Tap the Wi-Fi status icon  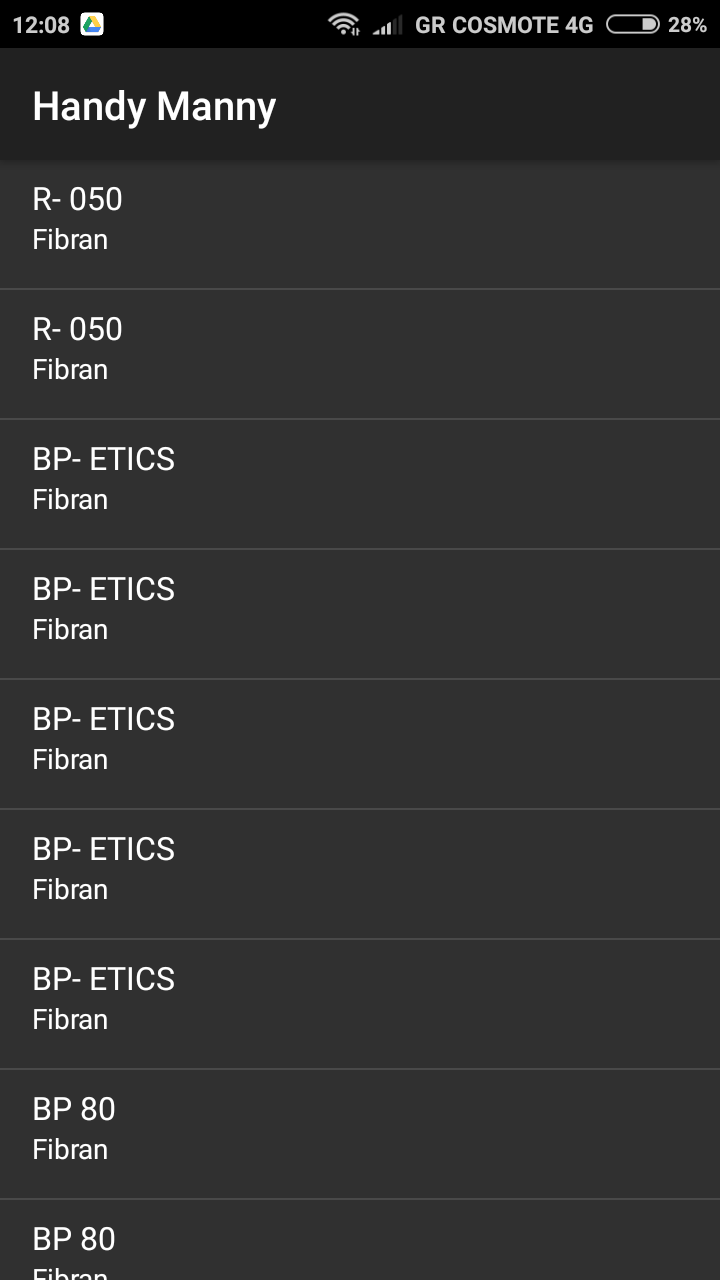(x=344, y=24)
